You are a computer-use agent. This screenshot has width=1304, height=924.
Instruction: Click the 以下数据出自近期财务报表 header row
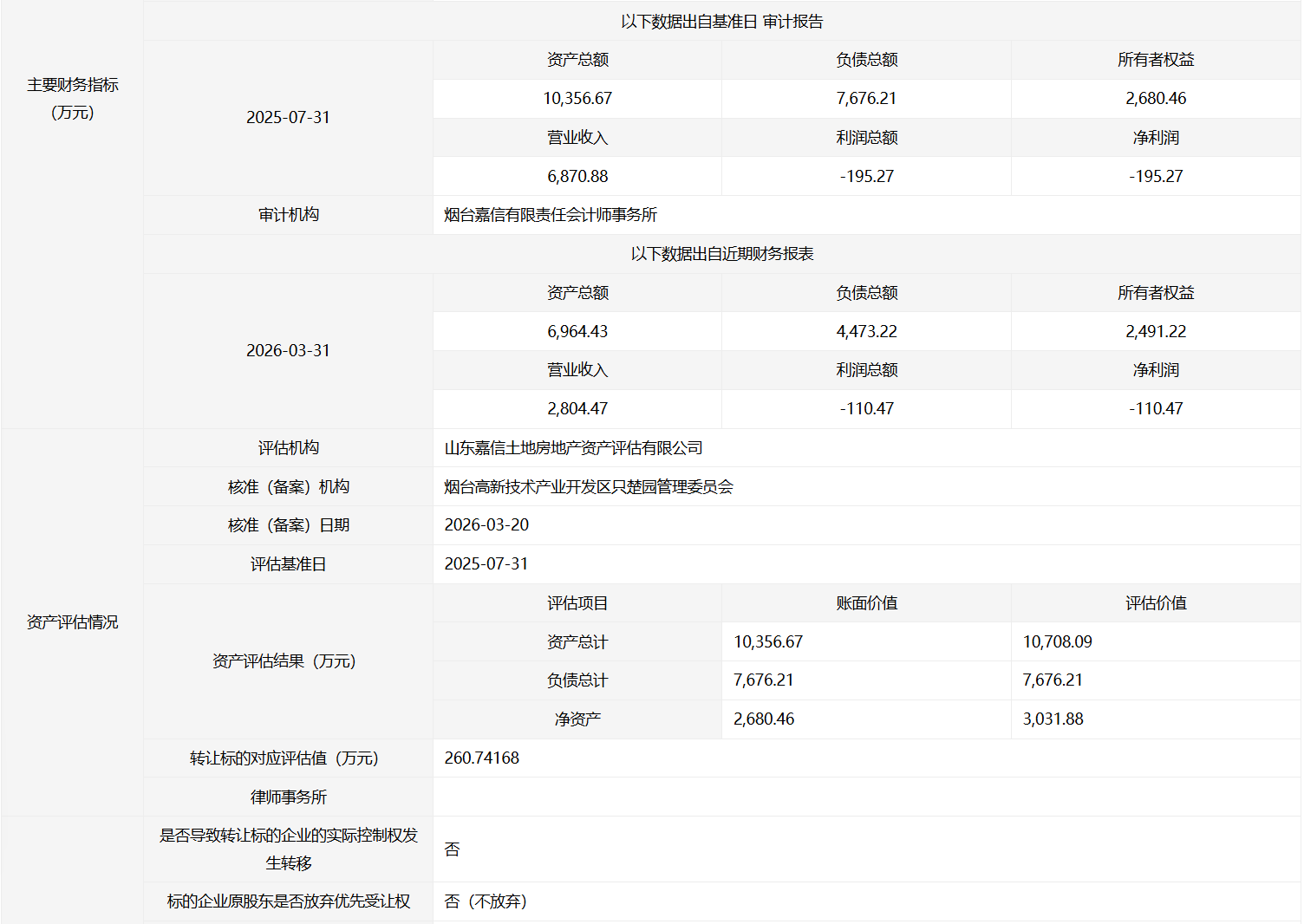tap(721, 254)
